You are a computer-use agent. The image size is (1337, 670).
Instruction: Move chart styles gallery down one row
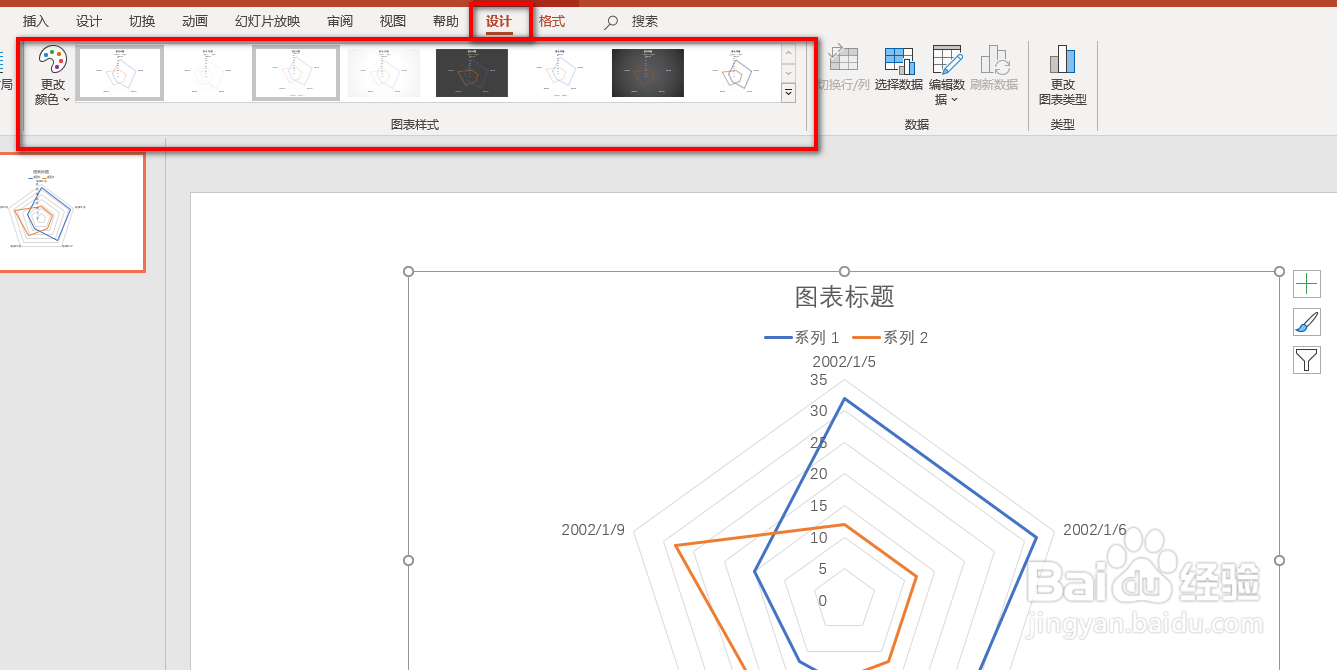pos(788,73)
